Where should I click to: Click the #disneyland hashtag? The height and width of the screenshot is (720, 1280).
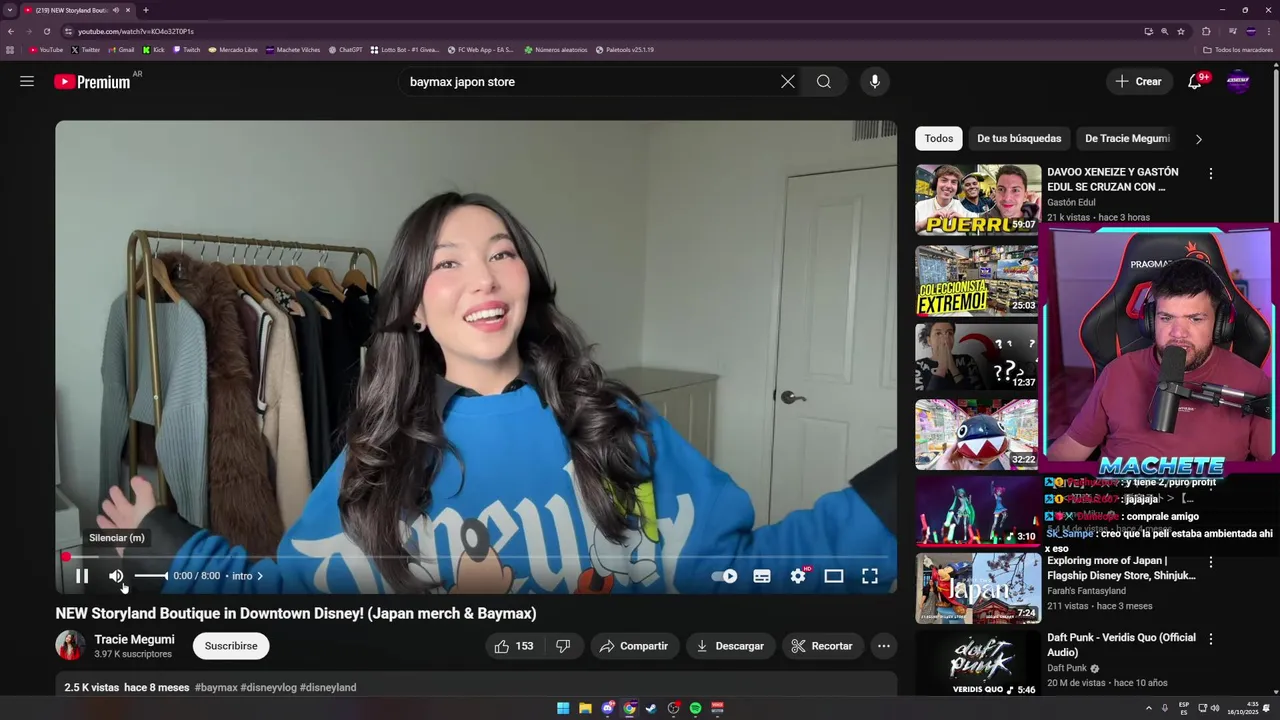pyautogui.click(x=328, y=688)
